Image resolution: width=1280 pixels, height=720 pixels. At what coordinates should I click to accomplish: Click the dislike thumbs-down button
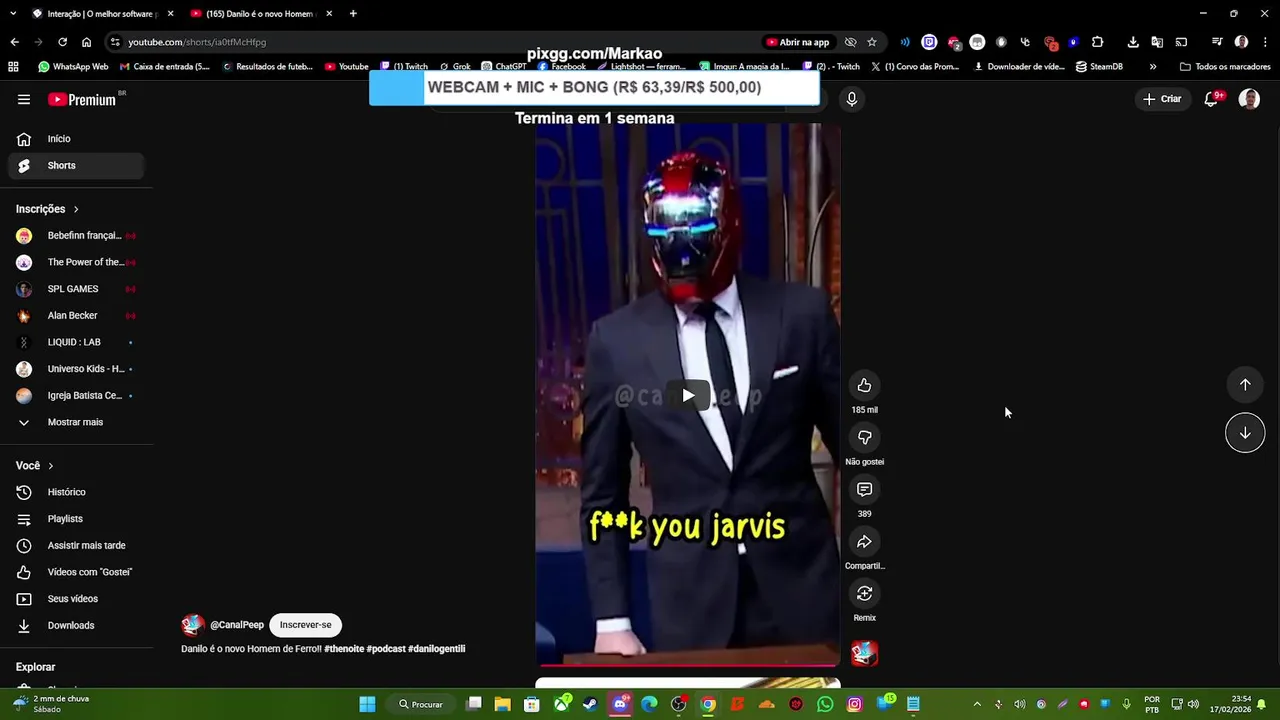pos(864,438)
